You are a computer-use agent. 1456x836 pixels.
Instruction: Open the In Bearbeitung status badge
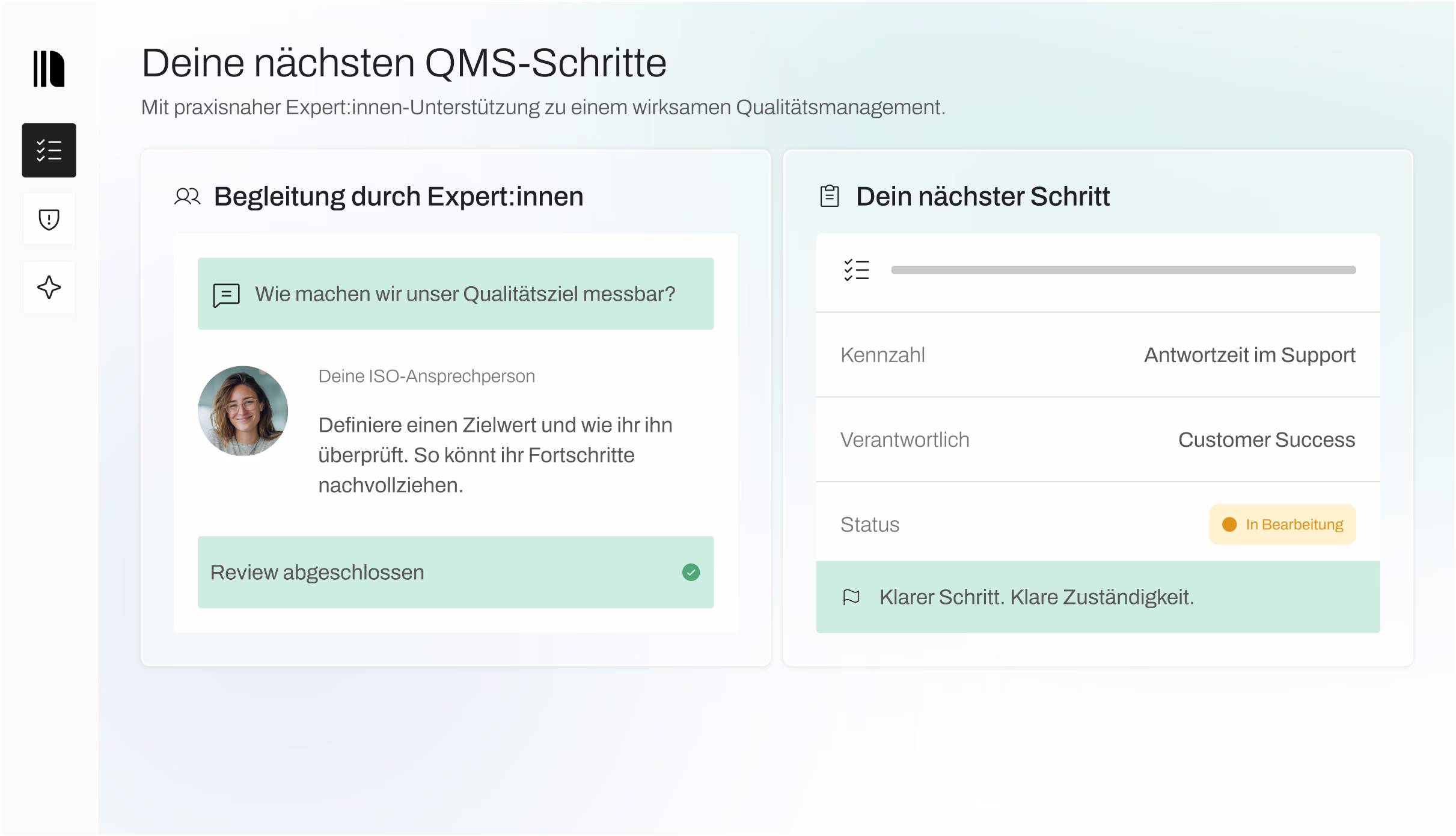point(1282,524)
